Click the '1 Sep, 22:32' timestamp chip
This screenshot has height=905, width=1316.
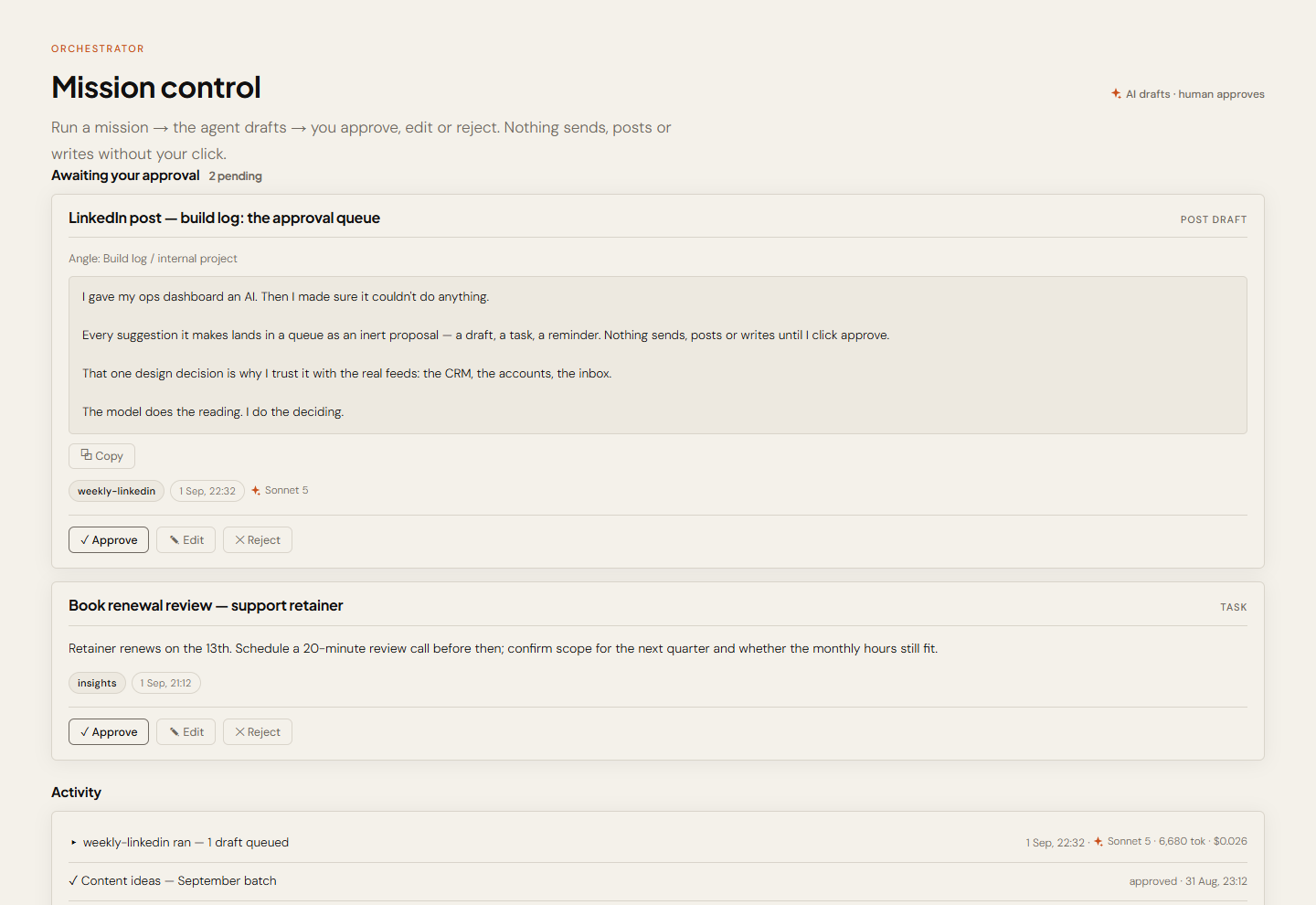click(x=207, y=491)
